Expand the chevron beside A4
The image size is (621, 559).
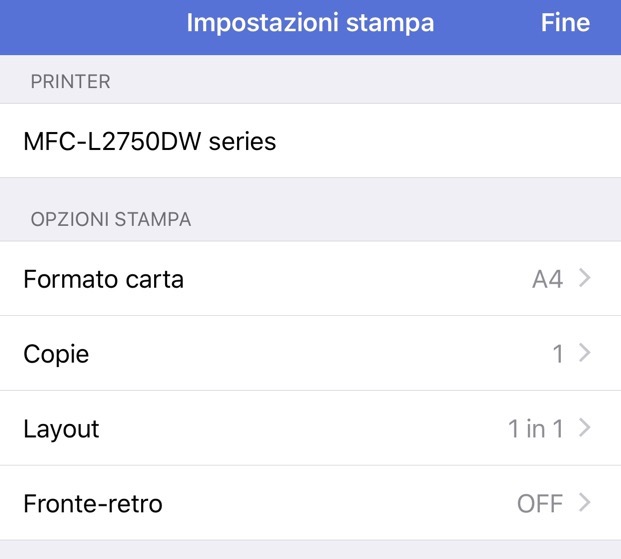(586, 279)
